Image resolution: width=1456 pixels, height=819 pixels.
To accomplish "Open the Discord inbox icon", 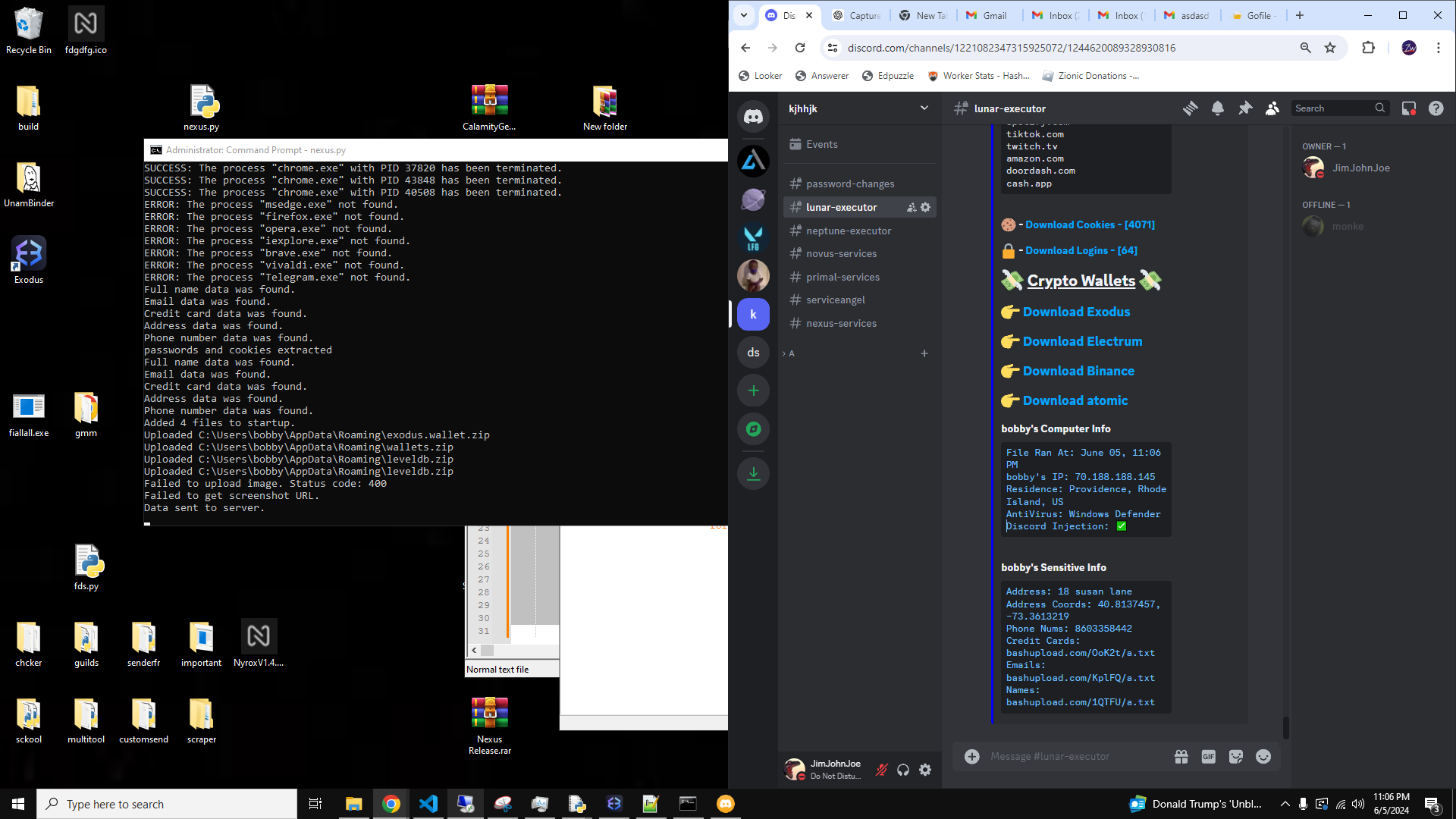I will (x=1408, y=108).
